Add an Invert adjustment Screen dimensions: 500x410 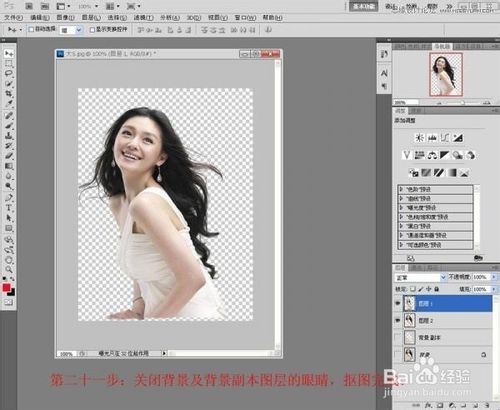(x=413, y=173)
